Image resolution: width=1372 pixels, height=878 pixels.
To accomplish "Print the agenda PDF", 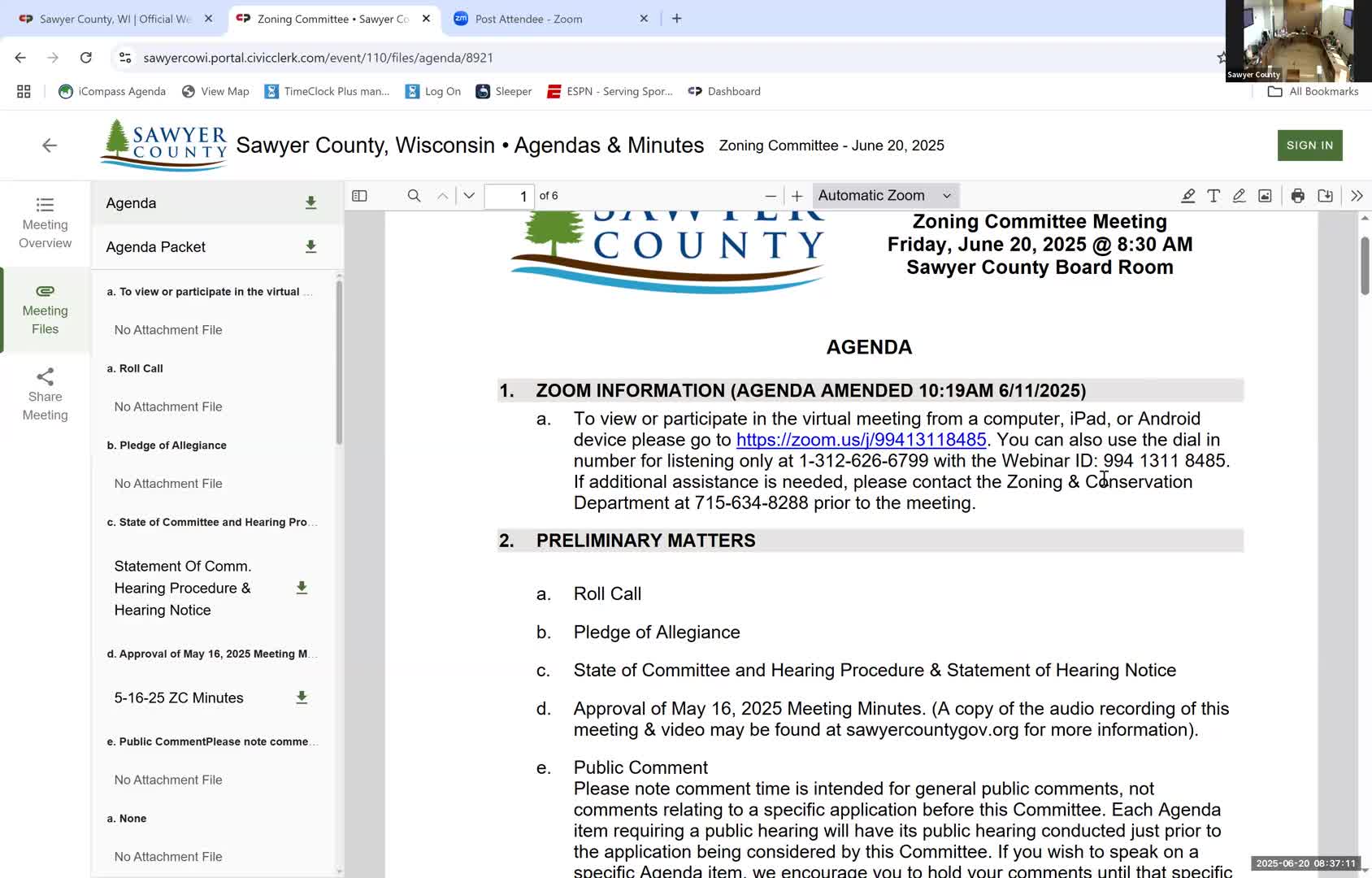I will point(1298,196).
